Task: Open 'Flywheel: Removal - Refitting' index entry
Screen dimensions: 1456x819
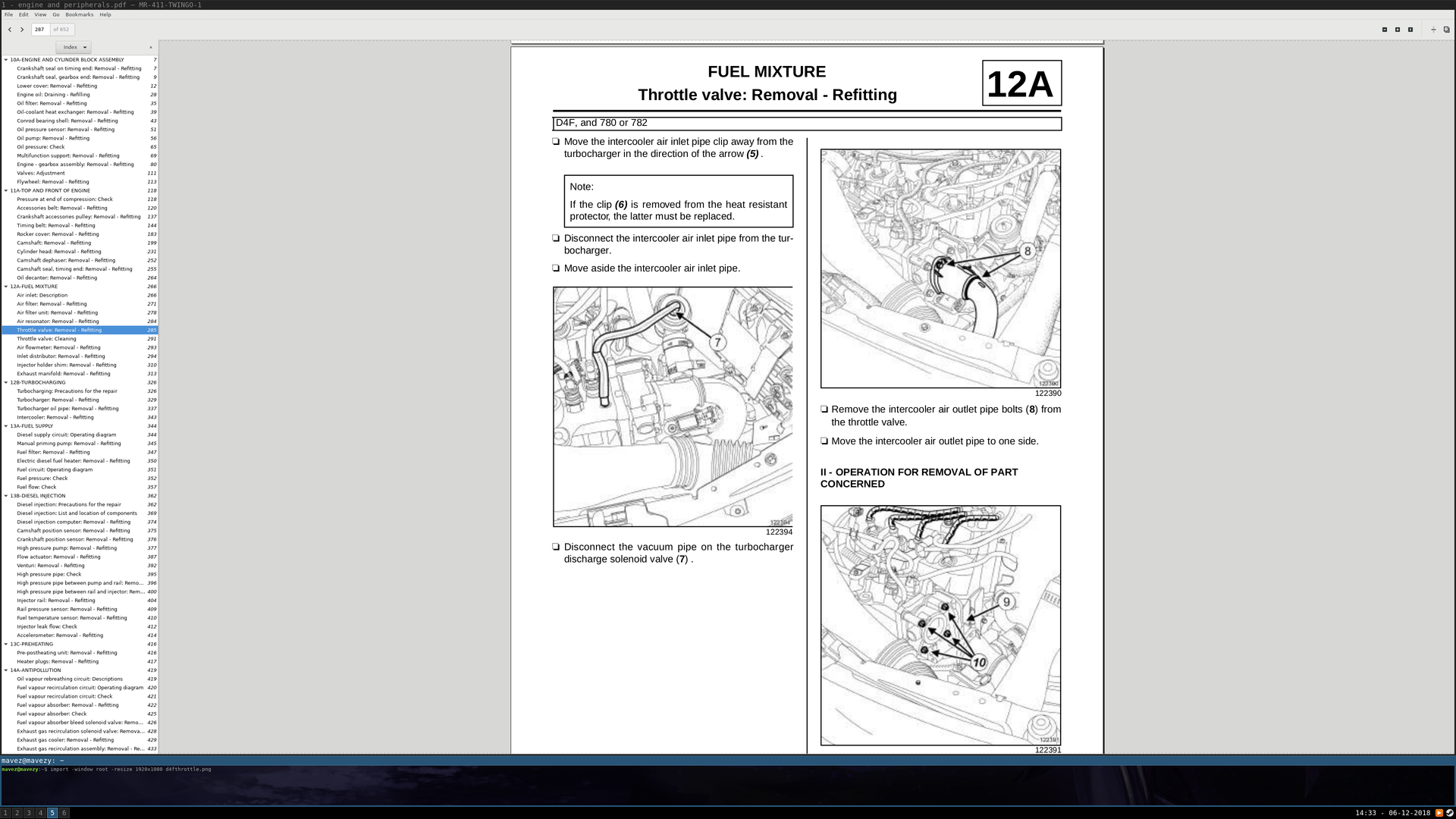Action: pos(80,182)
